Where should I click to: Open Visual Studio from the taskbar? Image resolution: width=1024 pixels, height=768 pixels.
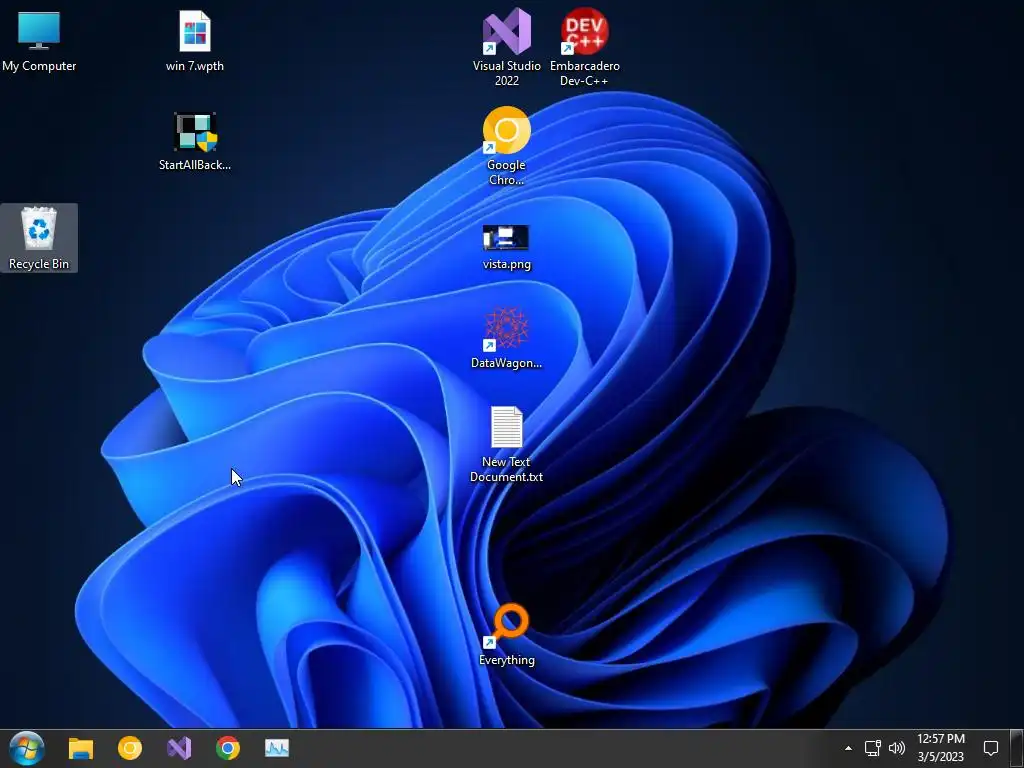coord(179,748)
